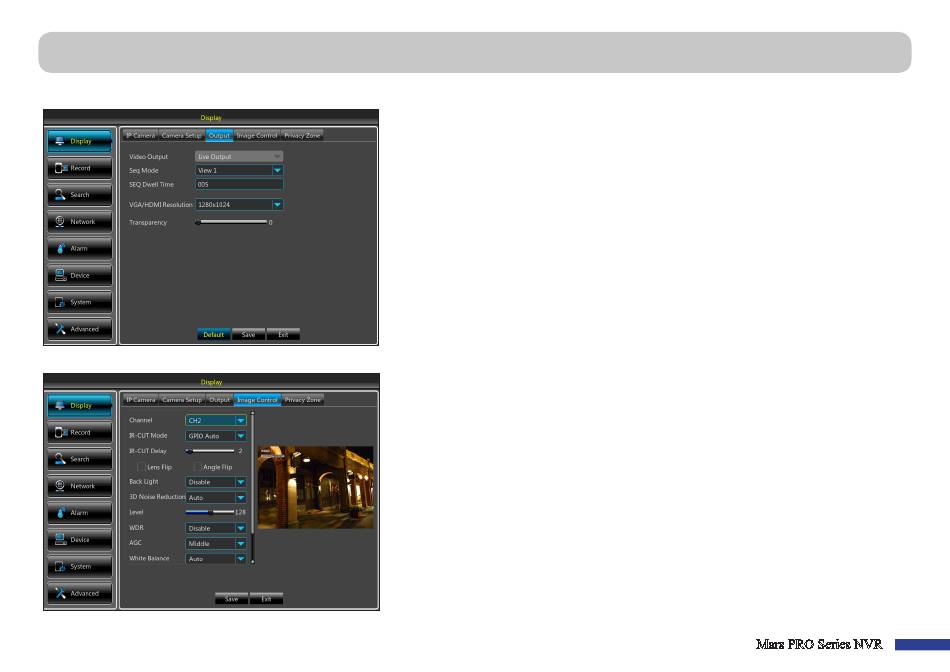Viewport: 950px width, 672px height.
Task: Open Device icon in lower Image Control sidebar
Action: (60, 540)
